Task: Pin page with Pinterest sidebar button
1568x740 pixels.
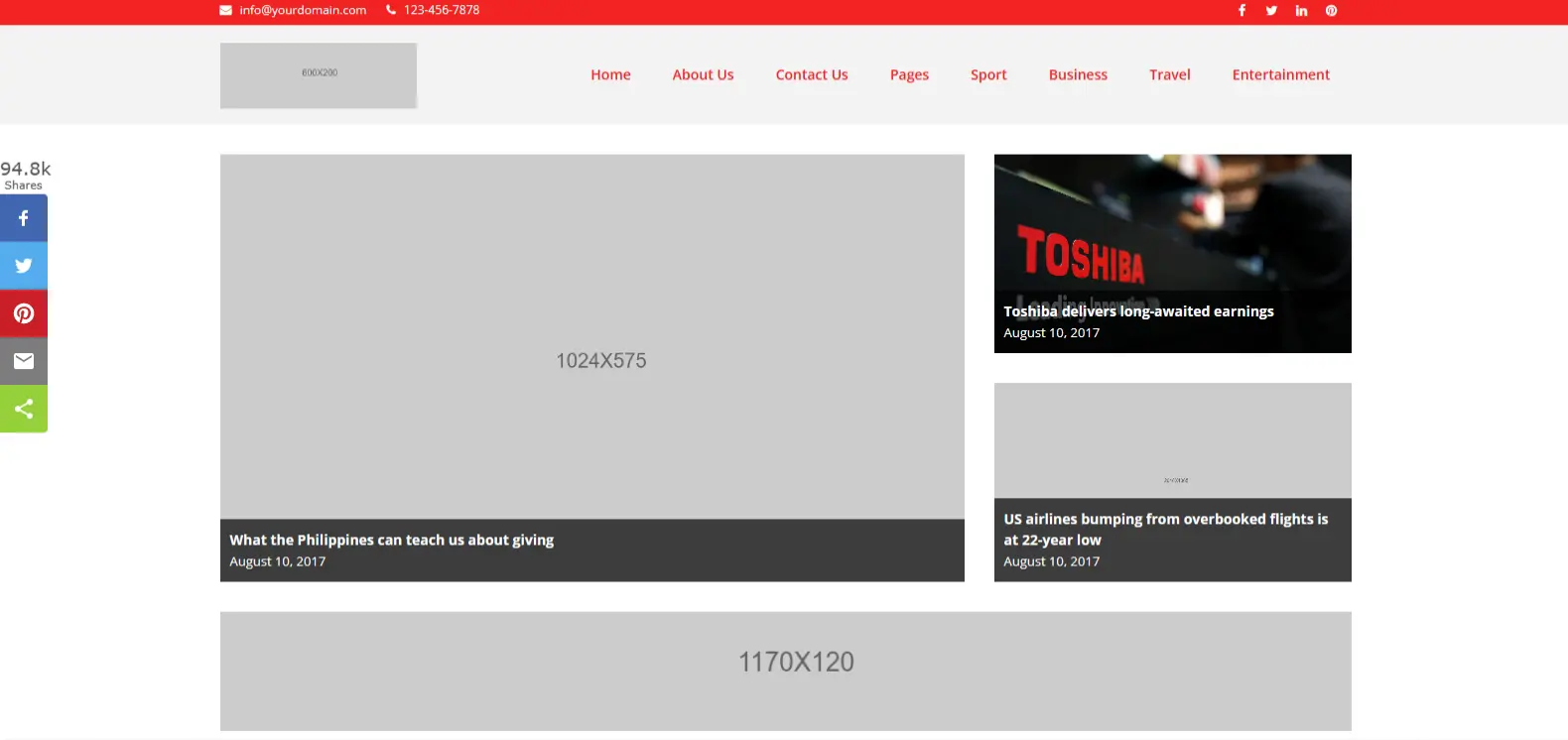Action: point(24,313)
